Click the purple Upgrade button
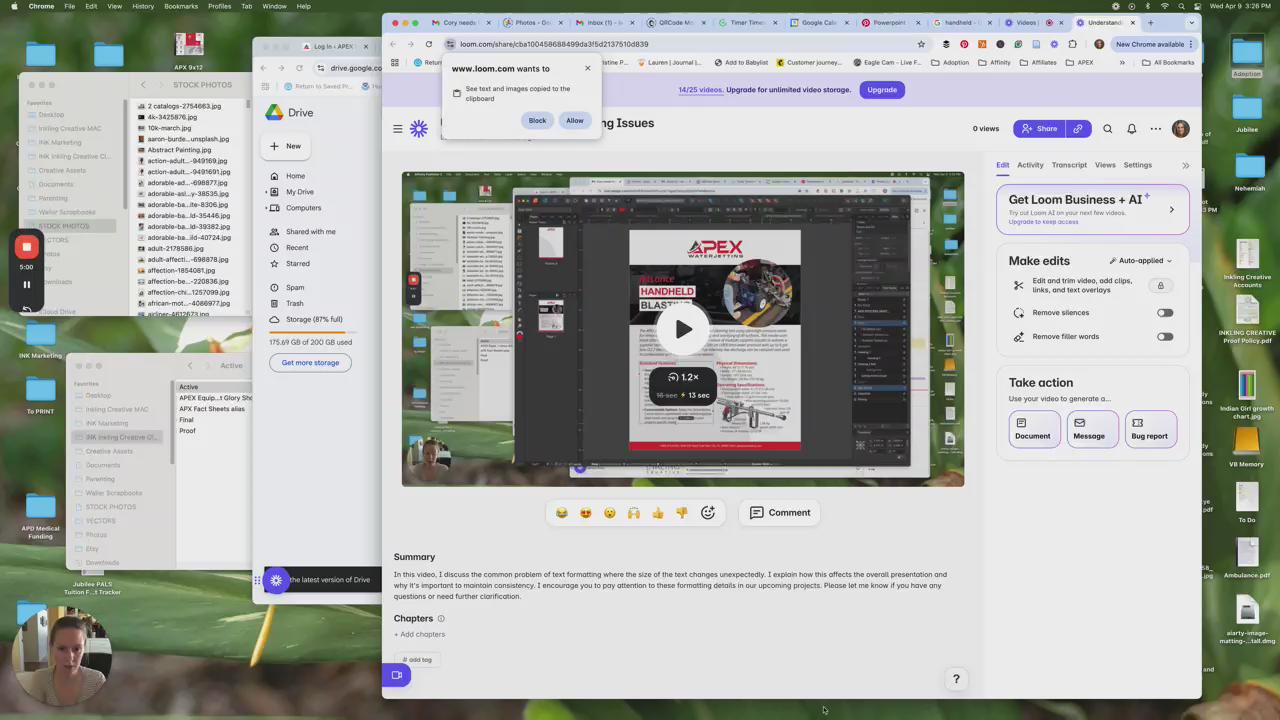This screenshot has width=1280, height=720. click(x=882, y=90)
